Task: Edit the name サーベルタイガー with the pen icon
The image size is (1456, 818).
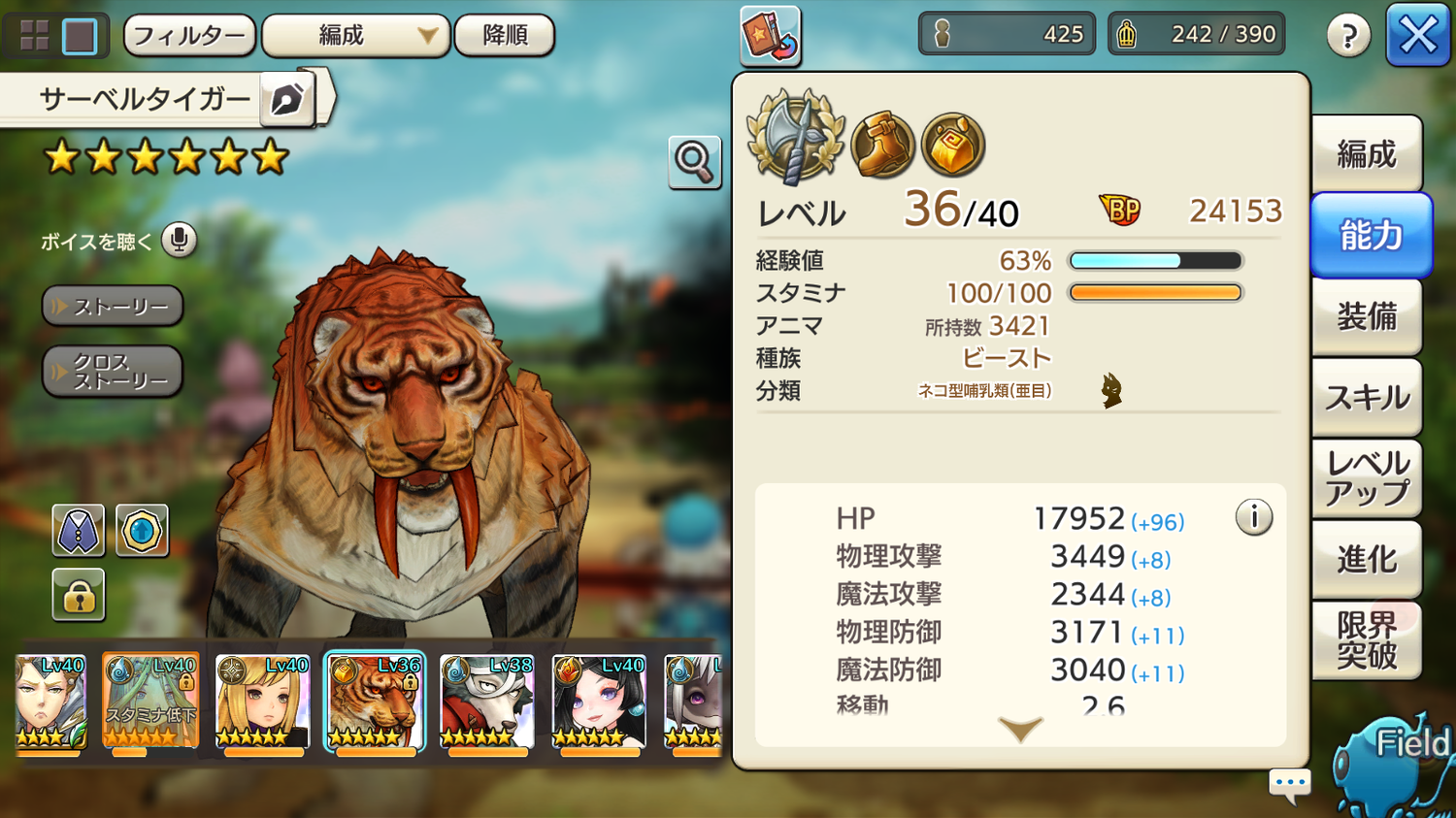Action: tap(287, 99)
